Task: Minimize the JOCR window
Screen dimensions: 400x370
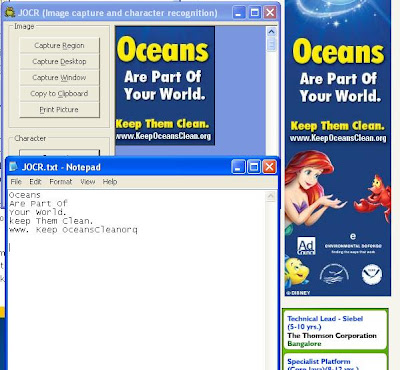Action: point(239,13)
